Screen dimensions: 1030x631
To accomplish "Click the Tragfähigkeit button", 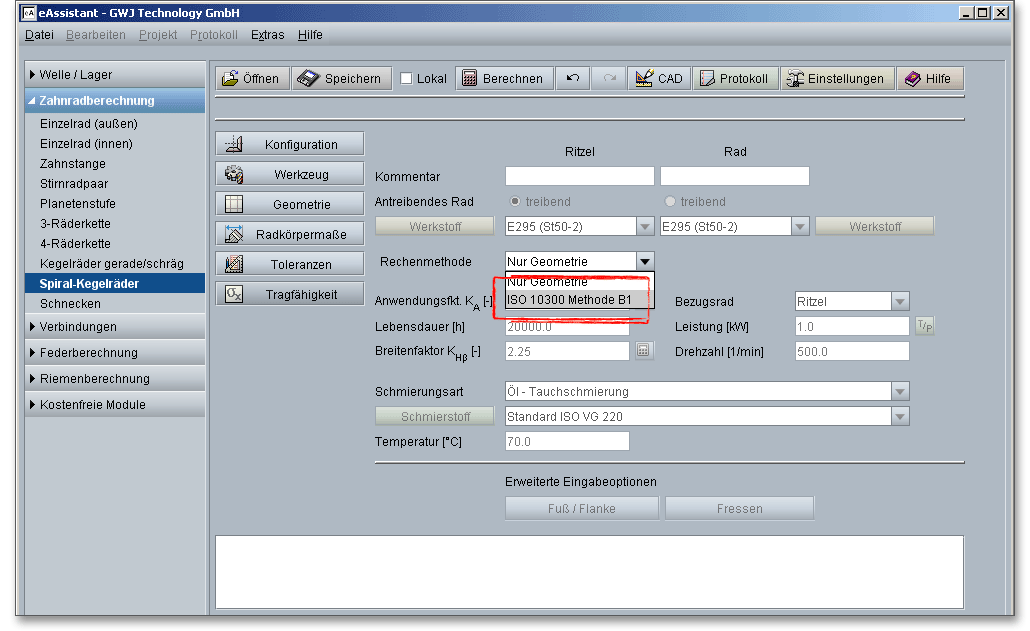I will [289, 294].
